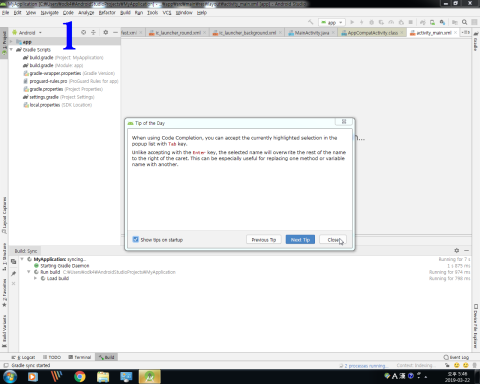Open Google Chrome from the taskbar
This screenshot has height=384, width=480.
click(80, 377)
